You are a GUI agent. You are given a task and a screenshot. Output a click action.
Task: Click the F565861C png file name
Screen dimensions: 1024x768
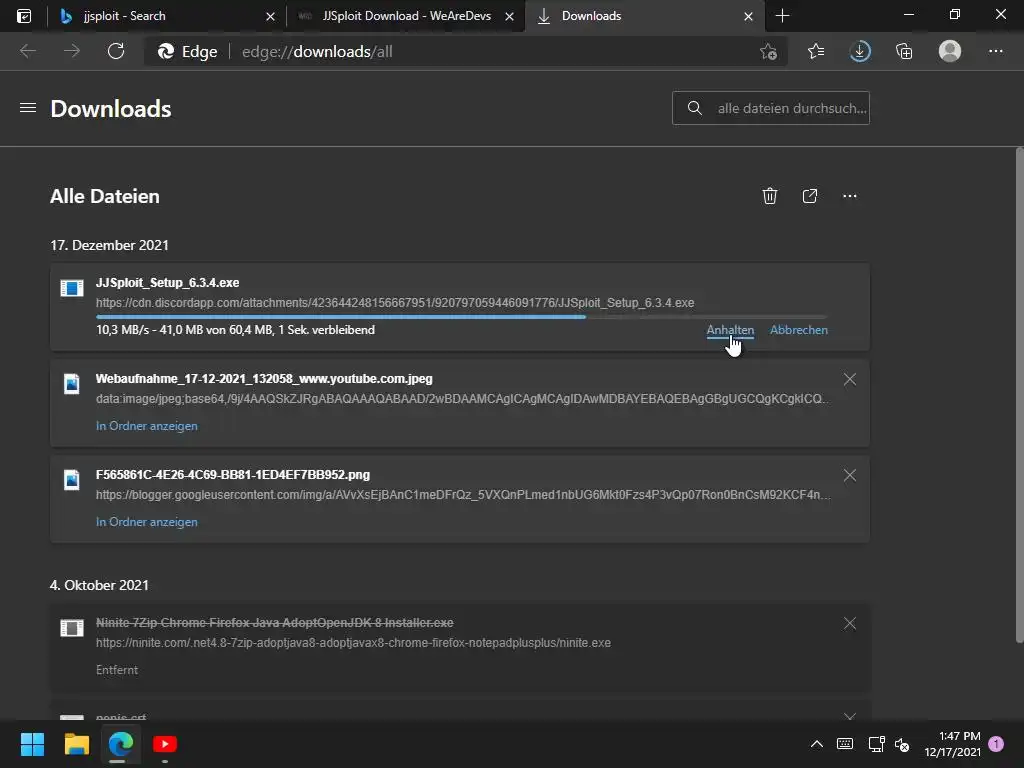coord(232,475)
